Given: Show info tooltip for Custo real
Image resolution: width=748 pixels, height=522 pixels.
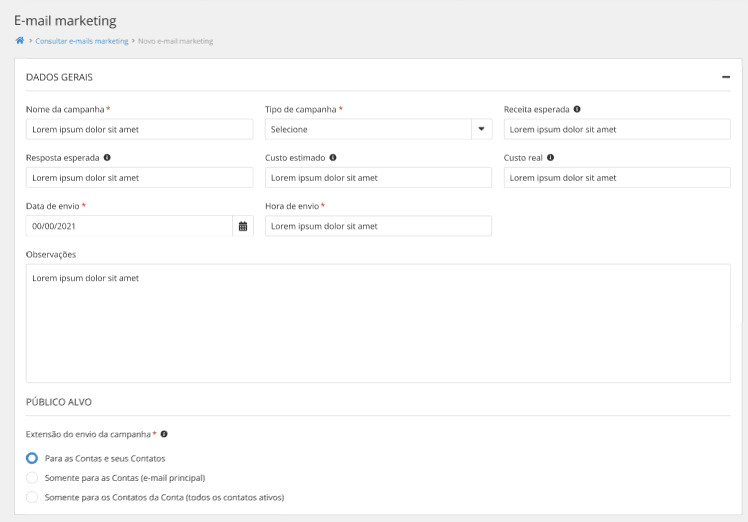Looking at the screenshot, I should pyautogui.click(x=550, y=157).
